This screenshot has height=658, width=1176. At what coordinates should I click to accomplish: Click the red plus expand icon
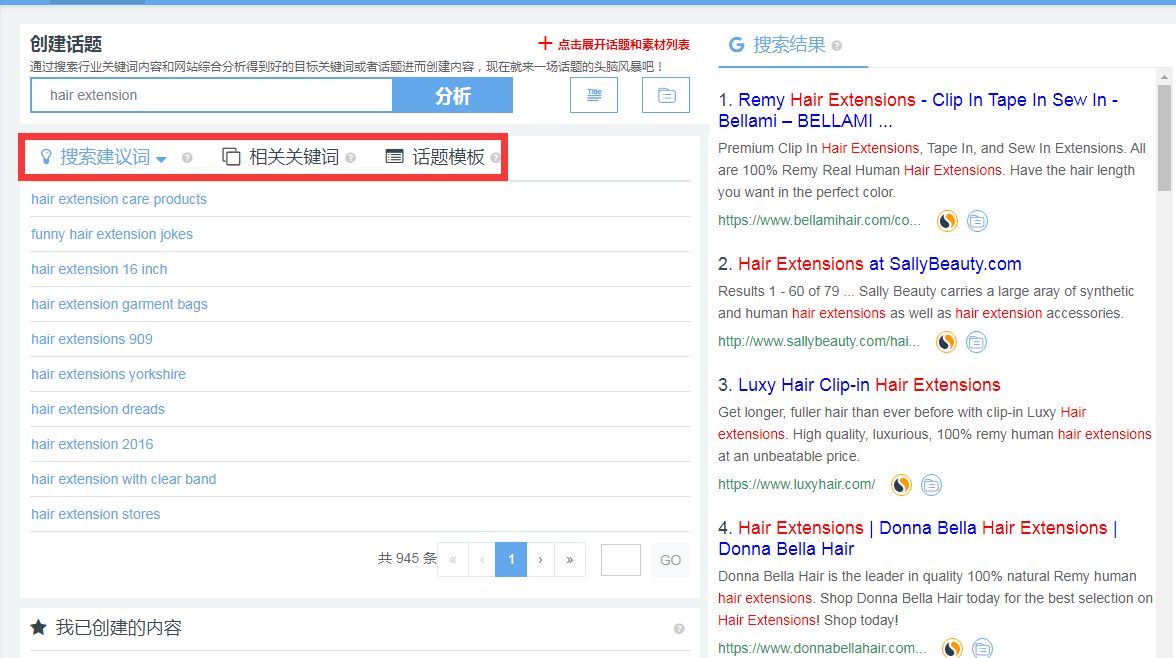[x=545, y=44]
